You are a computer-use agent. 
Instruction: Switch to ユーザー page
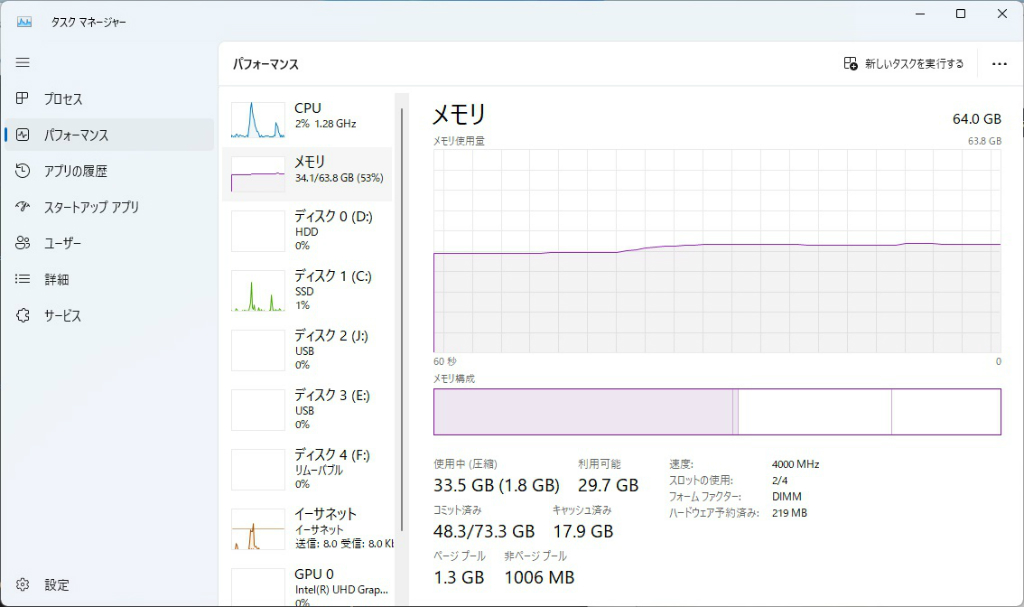click(109, 243)
